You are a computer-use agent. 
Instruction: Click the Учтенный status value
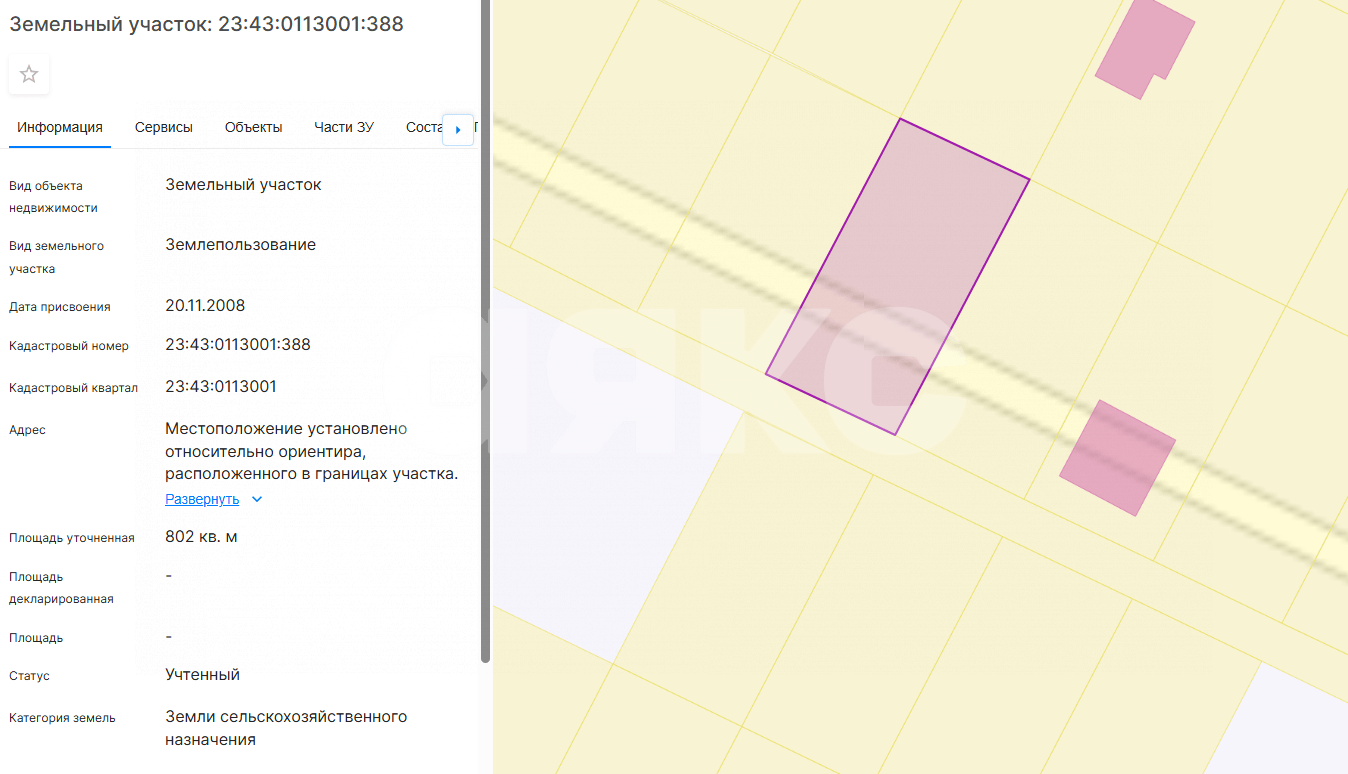(x=202, y=675)
